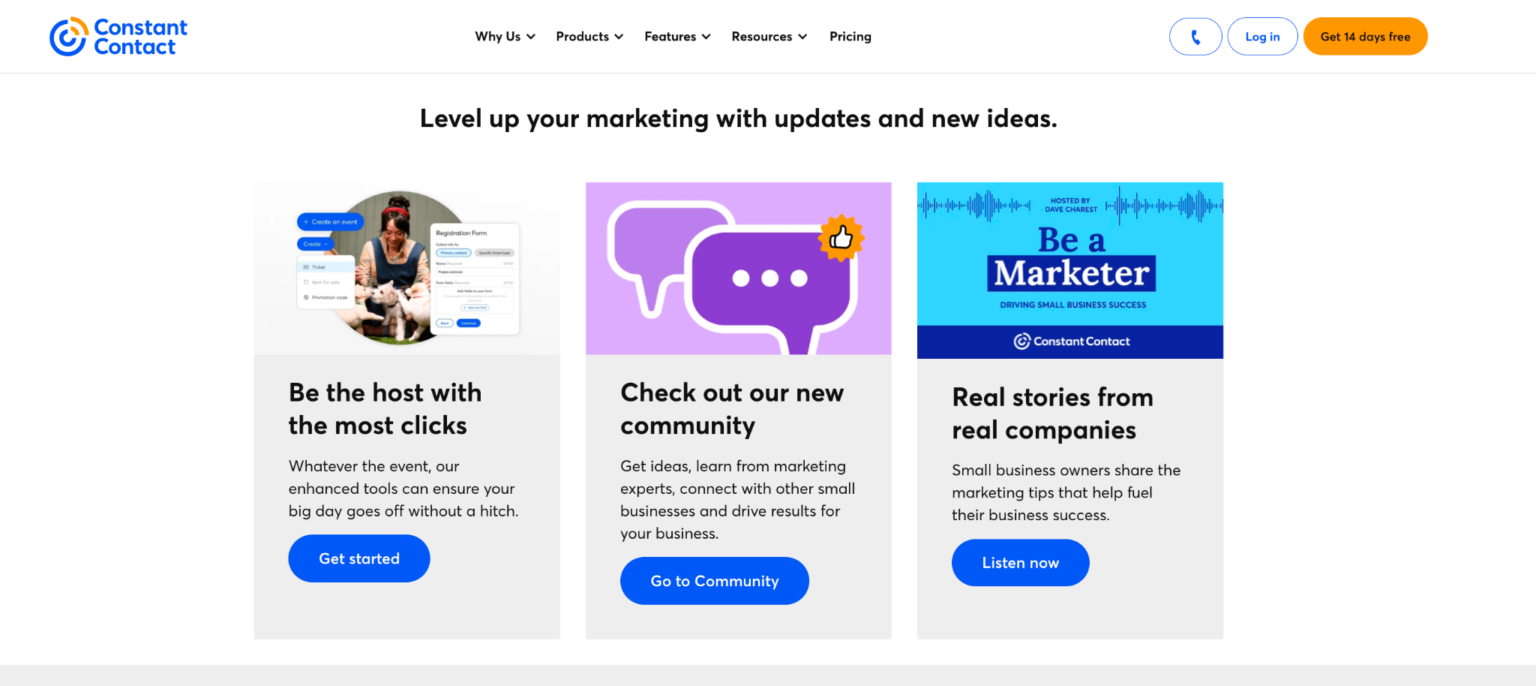Screen dimensions: 1536x686
Task: Click the thumbs-up badge on the community card
Action: pos(842,237)
